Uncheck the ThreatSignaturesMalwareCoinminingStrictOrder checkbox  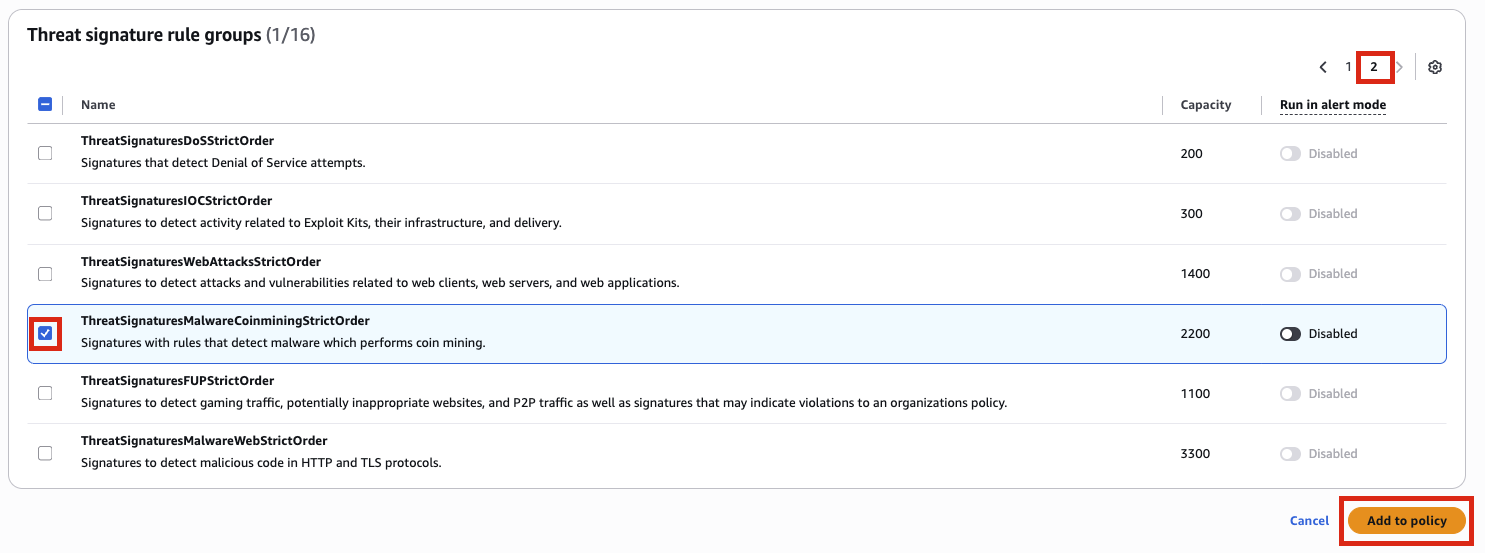point(45,333)
